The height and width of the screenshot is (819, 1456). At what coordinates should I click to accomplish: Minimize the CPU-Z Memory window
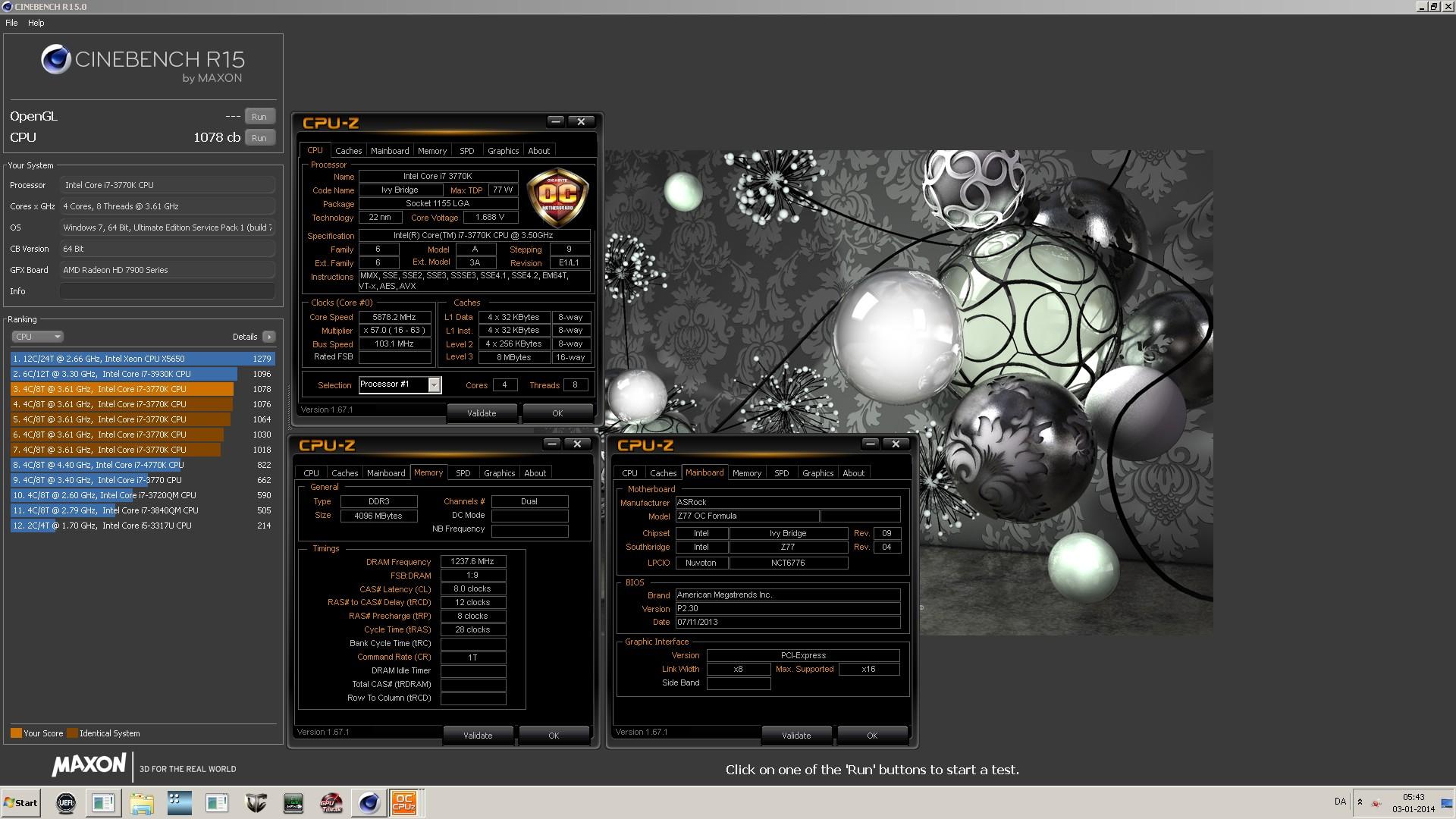point(552,444)
